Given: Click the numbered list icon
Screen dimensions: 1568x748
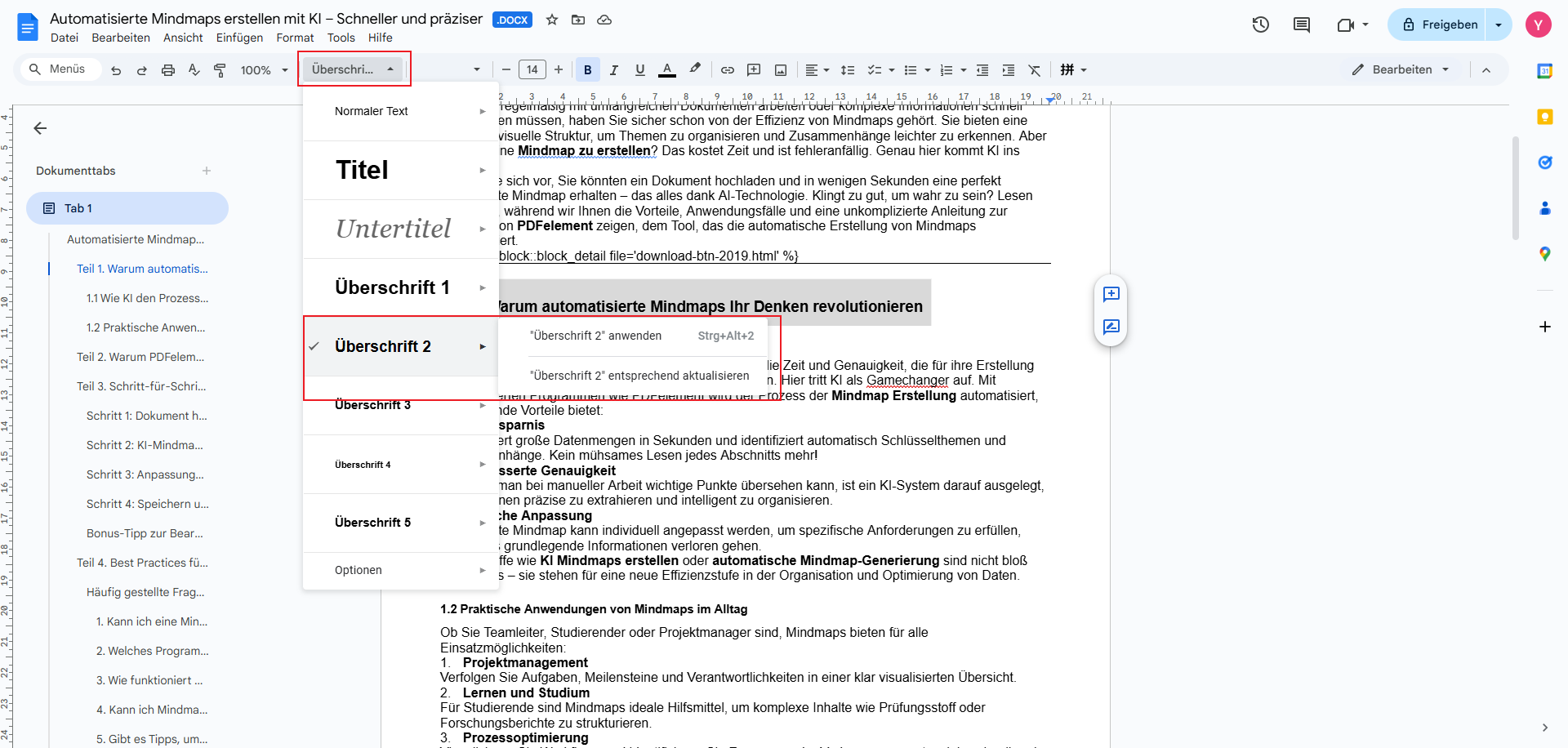Looking at the screenshot, I should (947, 70).
